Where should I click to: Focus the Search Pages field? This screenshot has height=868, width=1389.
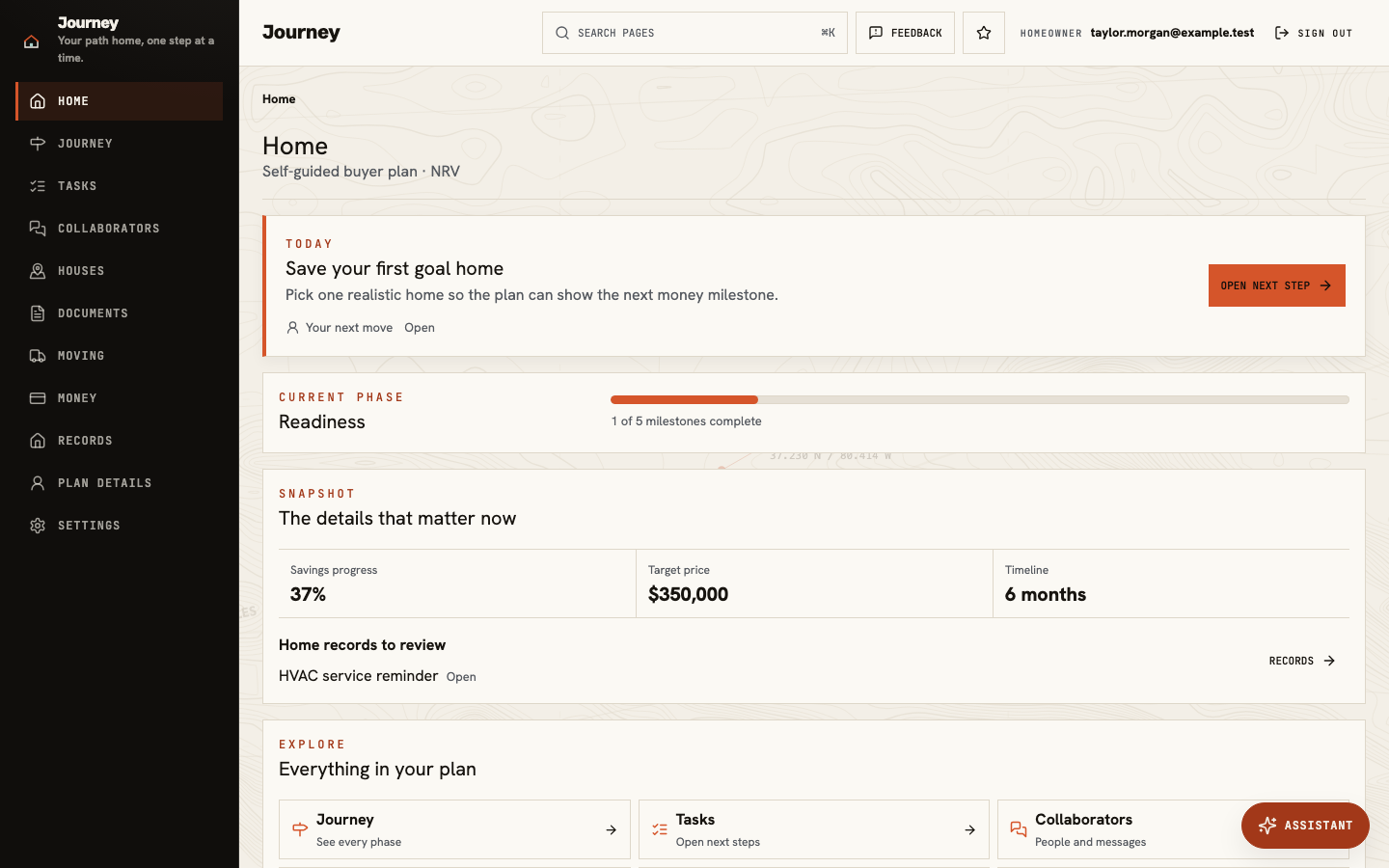[694, 33]
